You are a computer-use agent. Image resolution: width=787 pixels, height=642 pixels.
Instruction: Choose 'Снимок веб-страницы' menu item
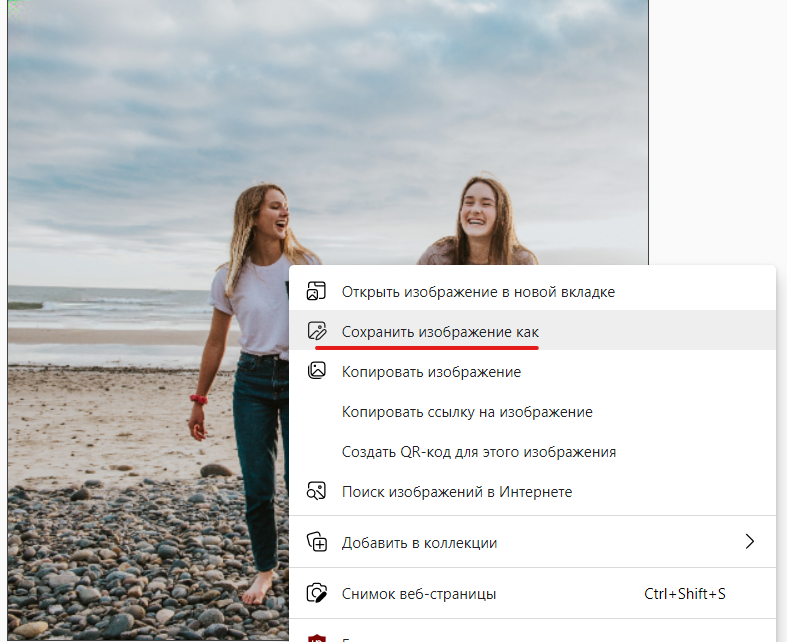click(x=533, y=593)
